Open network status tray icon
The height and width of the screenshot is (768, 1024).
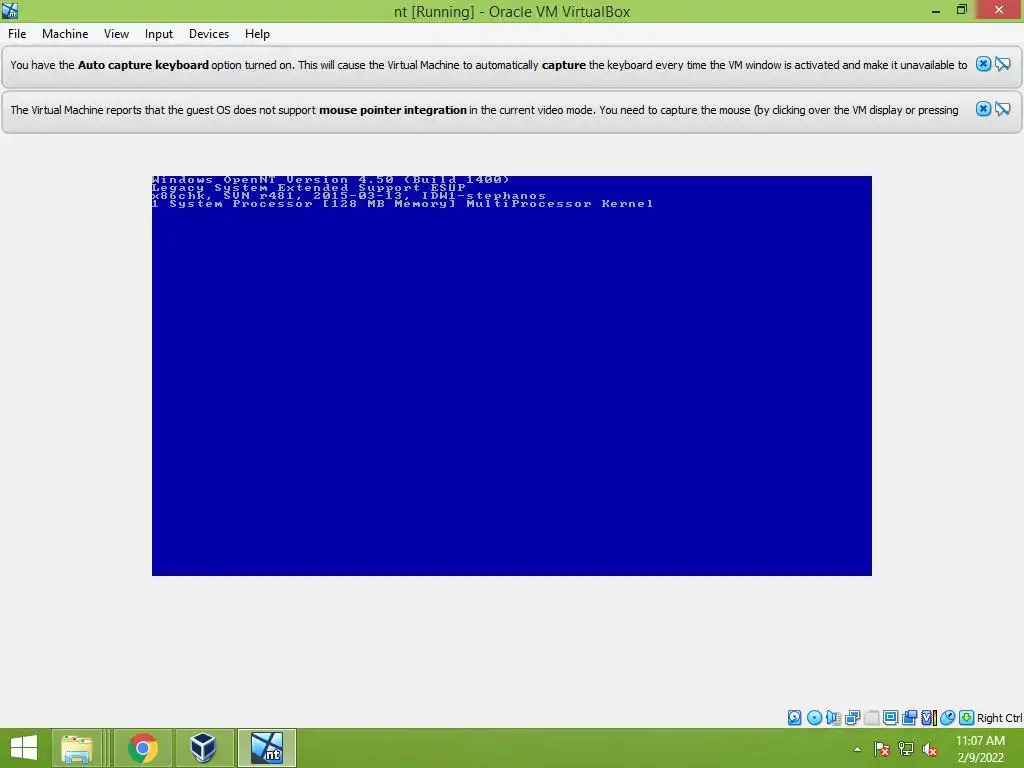pyautogui.click(x=906, y=749)
